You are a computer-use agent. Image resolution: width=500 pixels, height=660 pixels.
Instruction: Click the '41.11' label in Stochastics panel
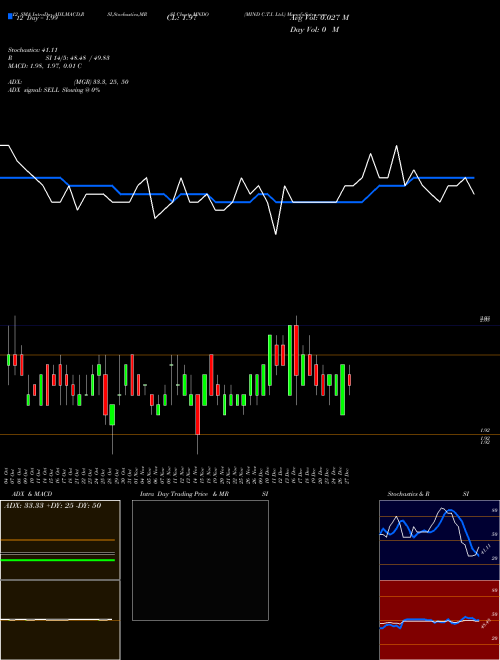[485, 549]
